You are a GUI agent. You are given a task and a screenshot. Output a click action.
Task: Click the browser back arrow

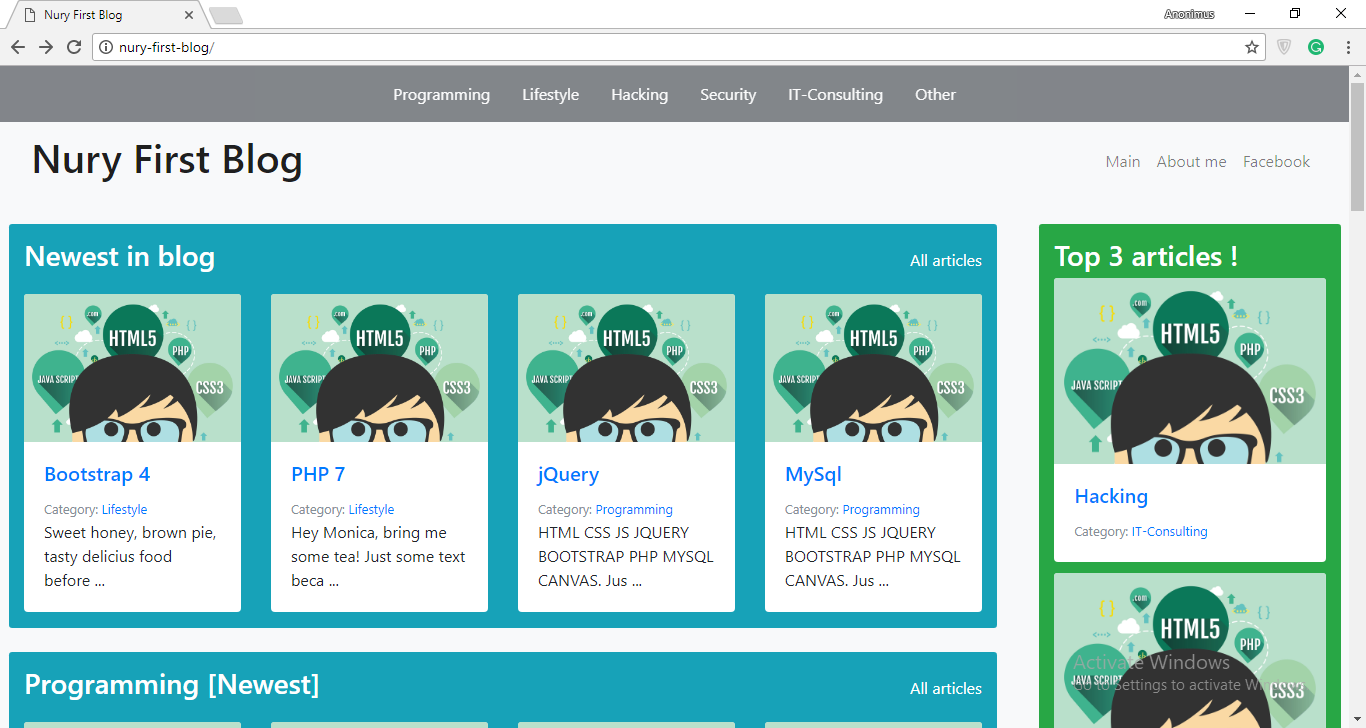click(18, 47)
